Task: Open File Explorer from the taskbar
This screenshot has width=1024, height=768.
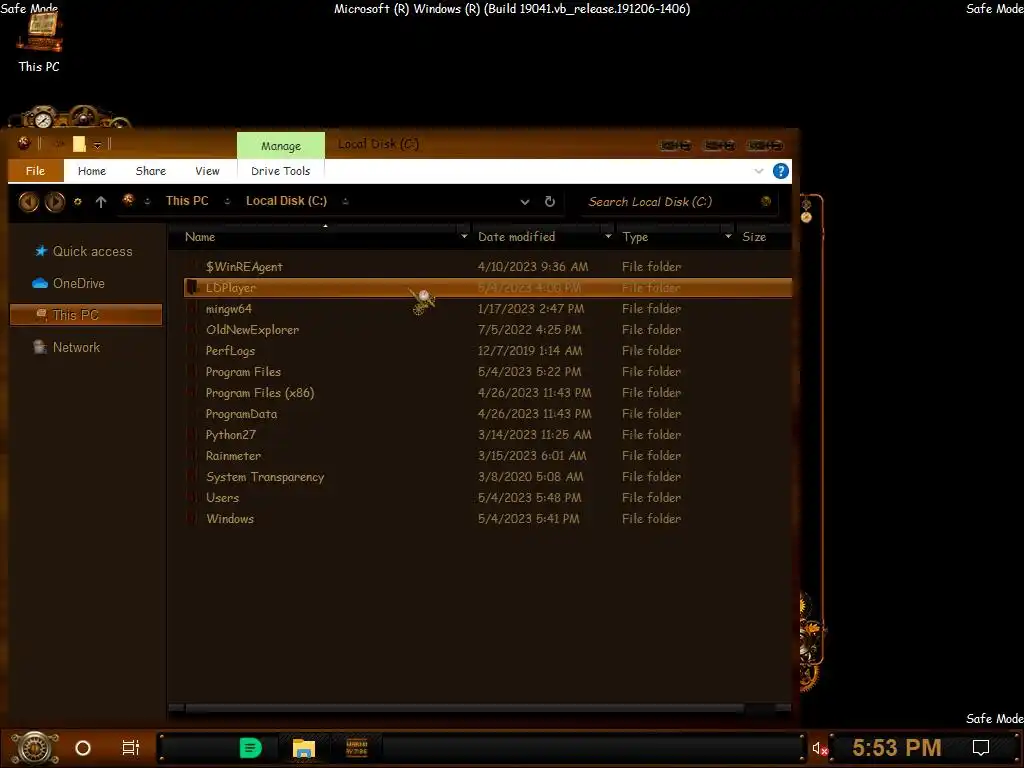Action: (304, 748)
